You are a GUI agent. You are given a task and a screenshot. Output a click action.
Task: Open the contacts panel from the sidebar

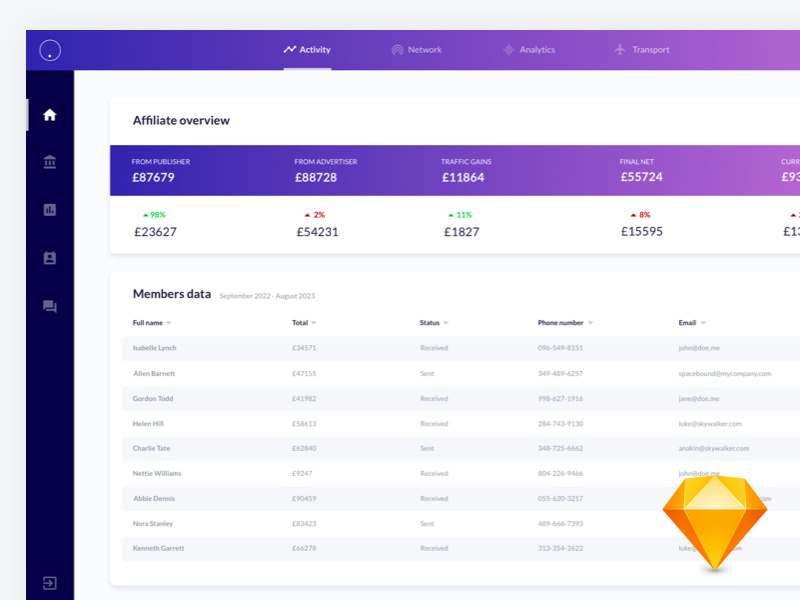(49, 257)
